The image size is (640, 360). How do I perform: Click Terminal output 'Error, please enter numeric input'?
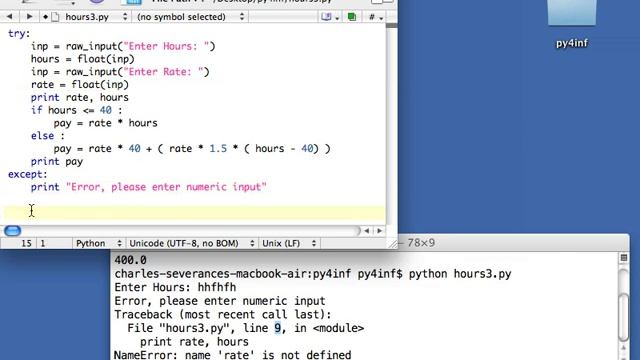click(220, 301)
